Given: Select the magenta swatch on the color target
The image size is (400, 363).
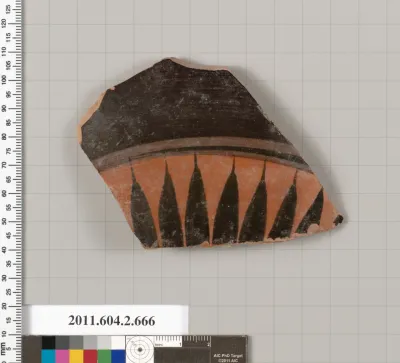Looking at the screenshot, I should pyautogui.click(x=62, y=356).
